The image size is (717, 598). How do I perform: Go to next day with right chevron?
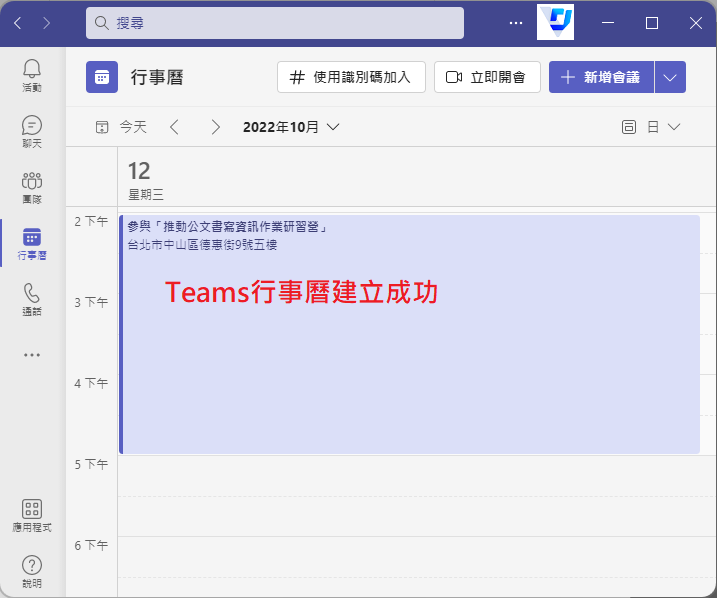click(x=216, y=127)
